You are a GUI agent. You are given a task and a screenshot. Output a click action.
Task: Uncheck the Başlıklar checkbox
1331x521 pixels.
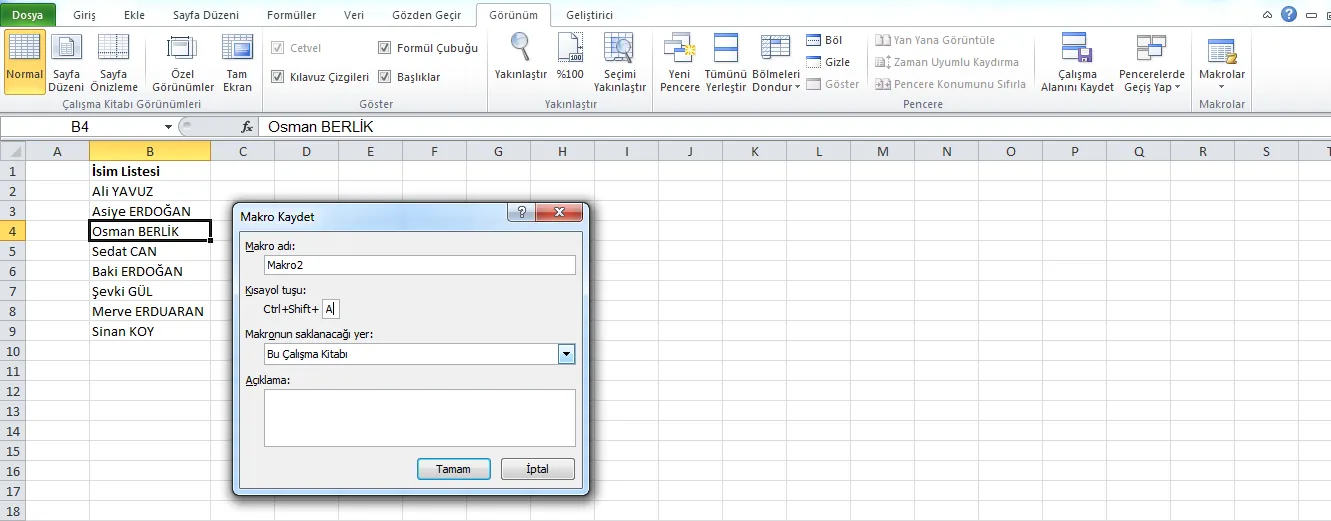(385, 77)
